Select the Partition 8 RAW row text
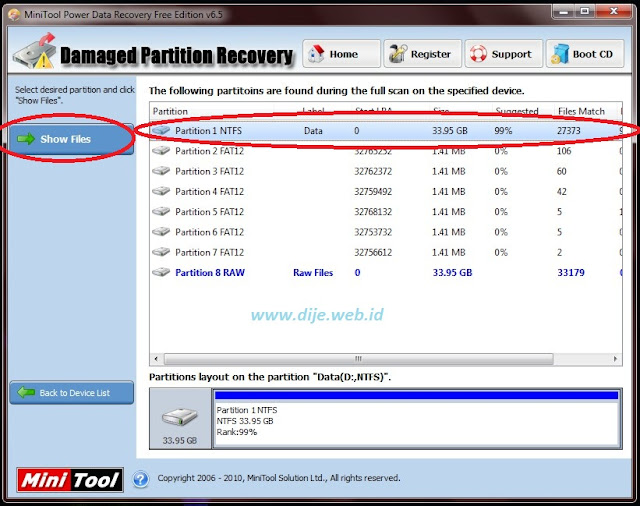The width and height of the screenshot is (640, 506). point(210,272)
